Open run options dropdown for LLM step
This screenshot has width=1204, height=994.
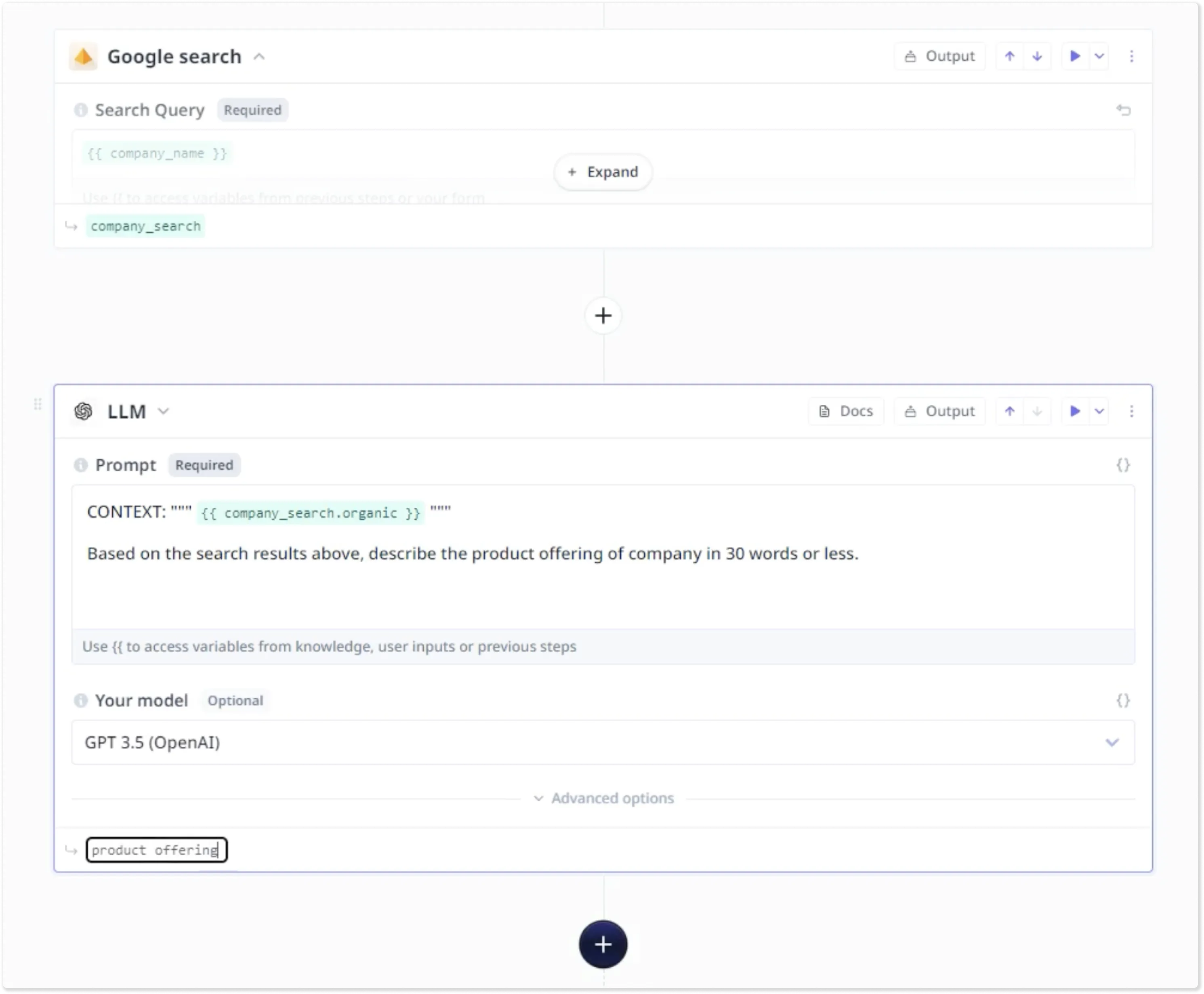[x=1099, y=411]
